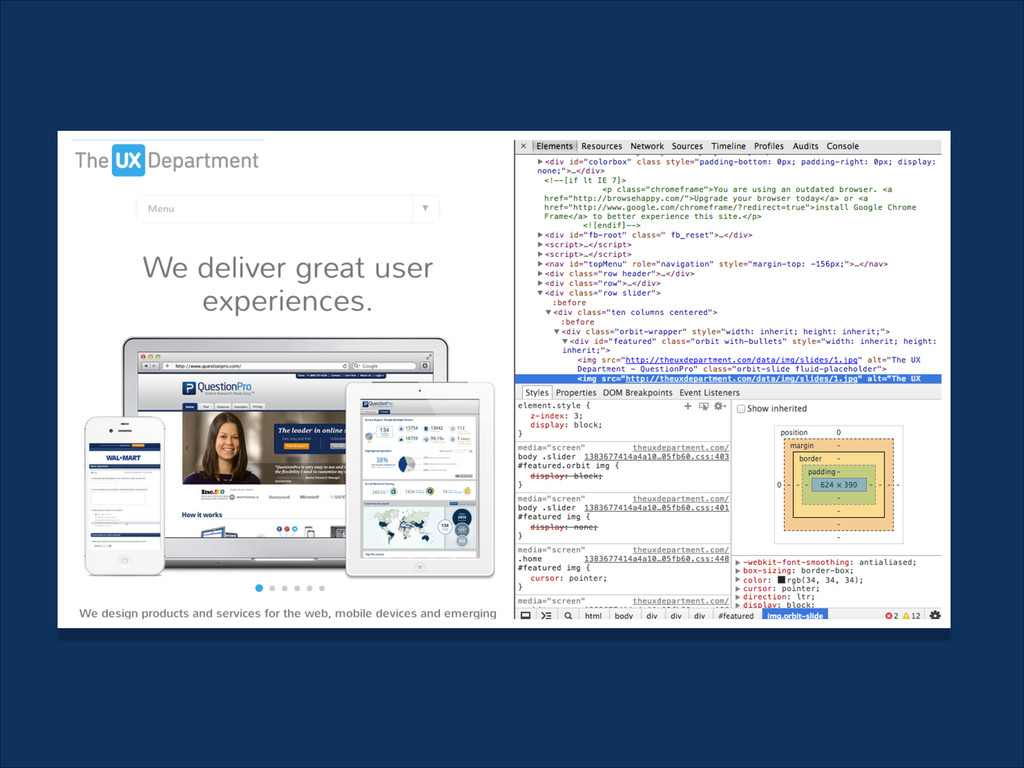Enable the Show inherited checkbox
The image size is (1024, 768).
[x=741, y=409]
